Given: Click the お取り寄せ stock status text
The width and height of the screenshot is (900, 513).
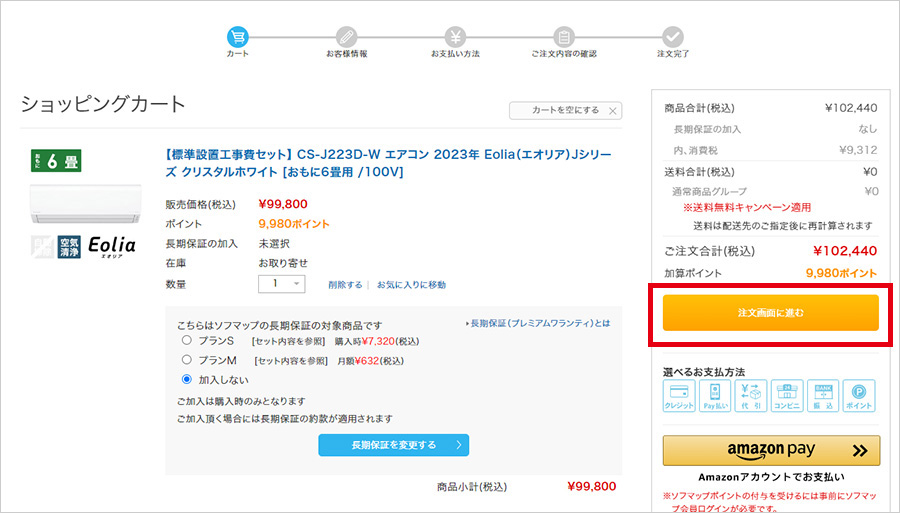Looking at the screenshot, I should tap(283, 263).
